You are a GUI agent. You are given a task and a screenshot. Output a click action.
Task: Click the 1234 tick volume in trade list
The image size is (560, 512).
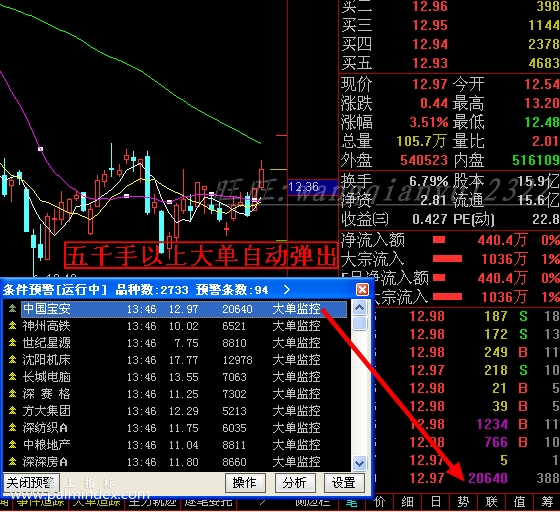coord(492,424)
